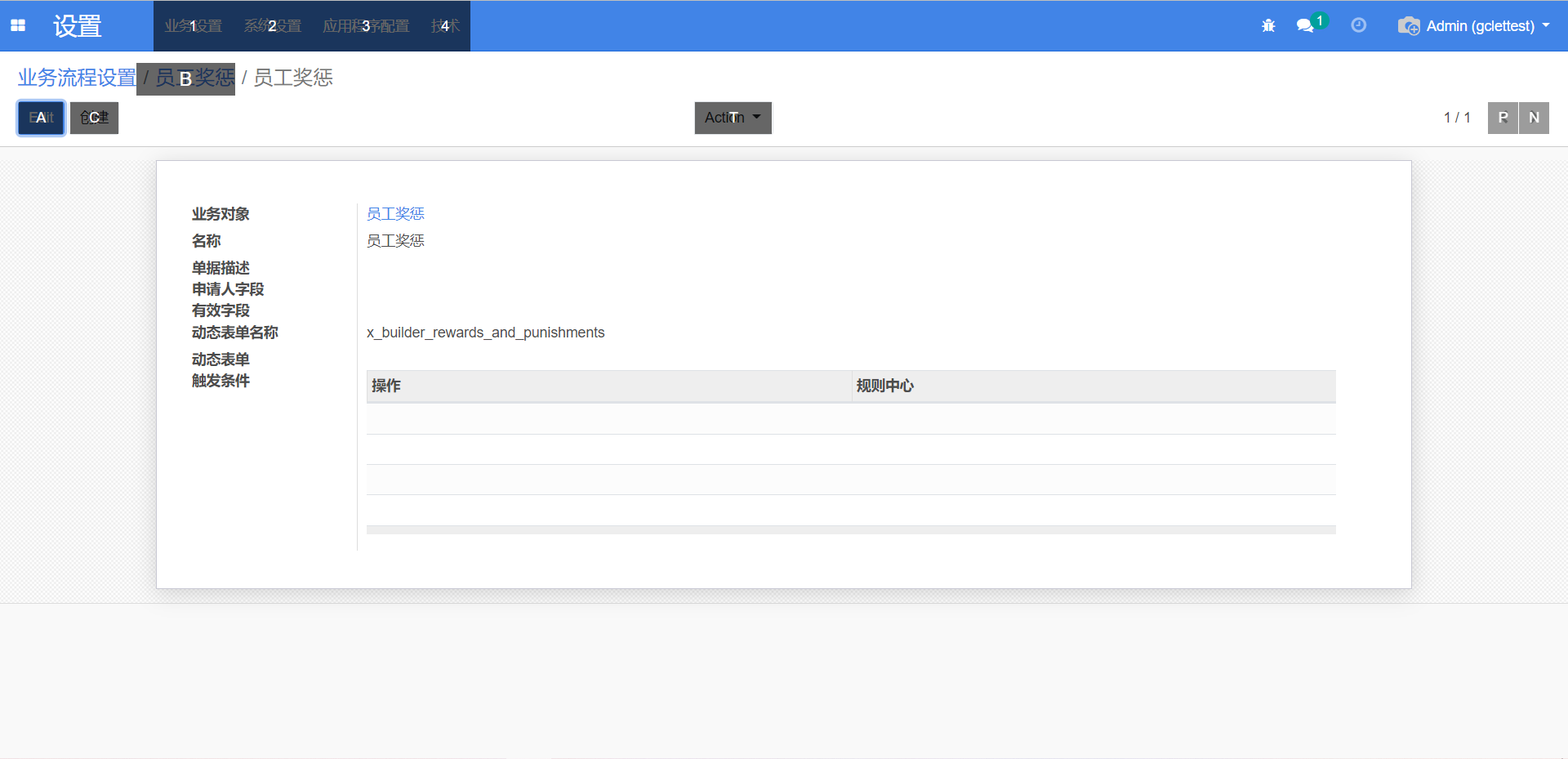This screenshot has width=1568, height=759.
Task: Click the 操作 column header
Action: (386, 386)
